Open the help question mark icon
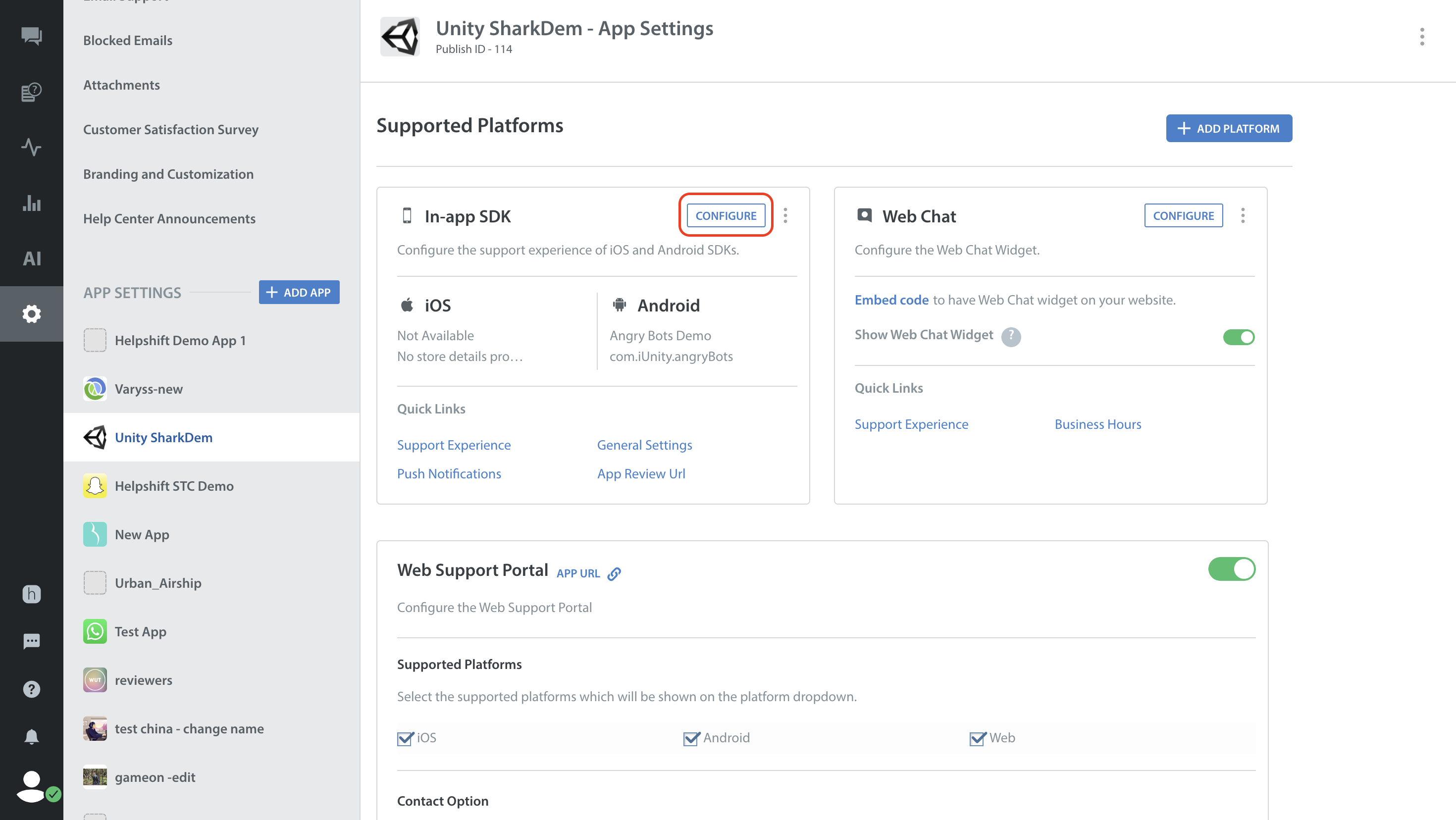The height and width of the screenshot is (820, 1456). click(x=32, y=689)
